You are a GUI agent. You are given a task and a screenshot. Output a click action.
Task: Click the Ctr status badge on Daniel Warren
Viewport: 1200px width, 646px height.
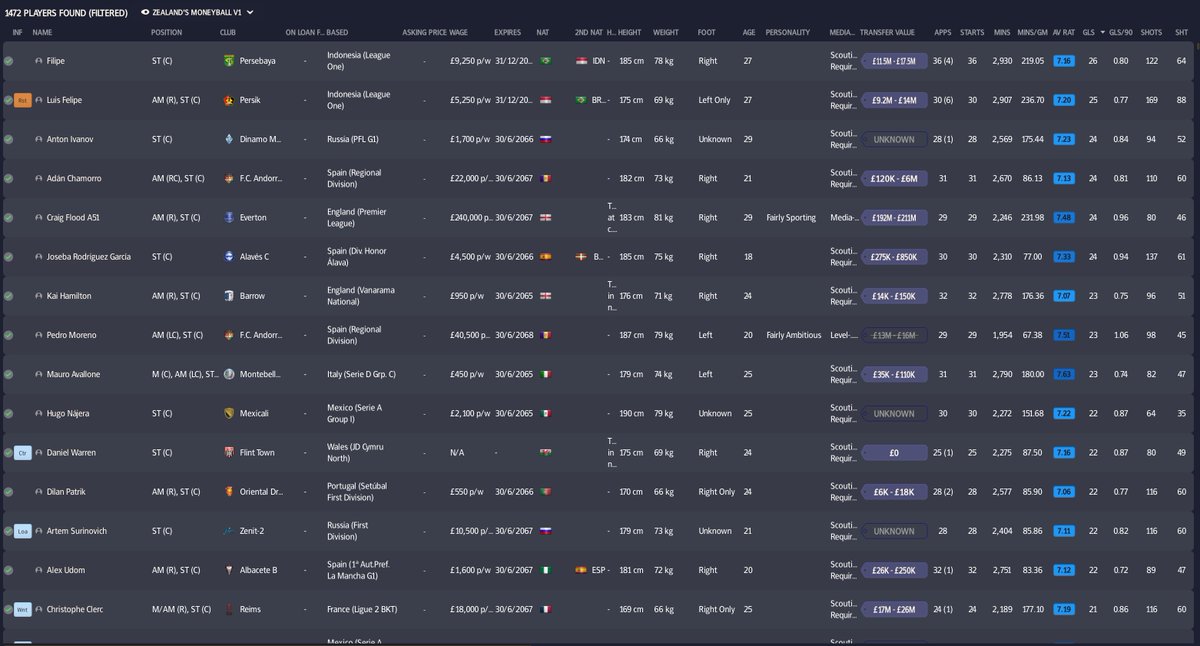pos(22,452)
